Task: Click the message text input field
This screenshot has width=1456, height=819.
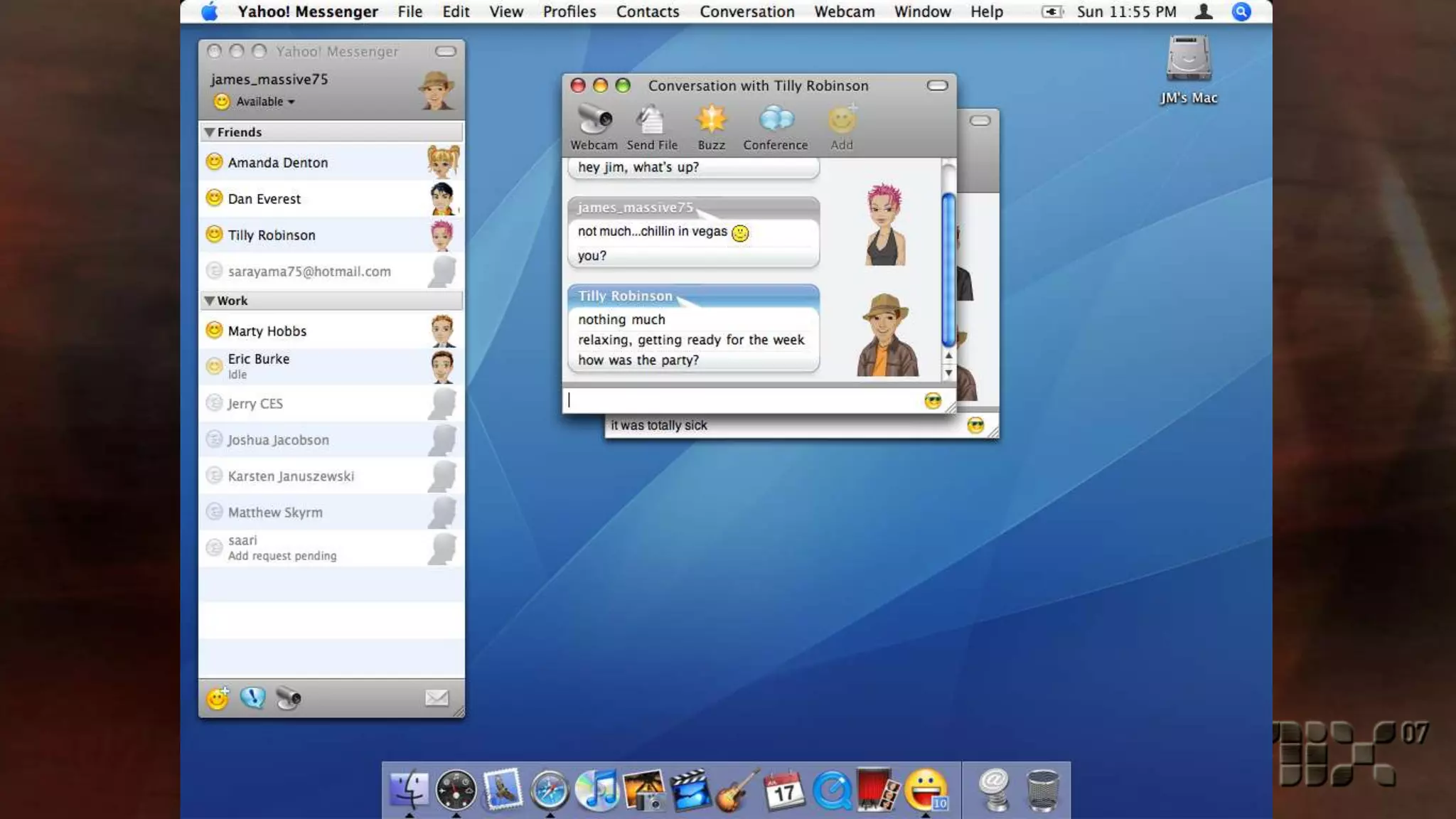Action: [739, 401]
